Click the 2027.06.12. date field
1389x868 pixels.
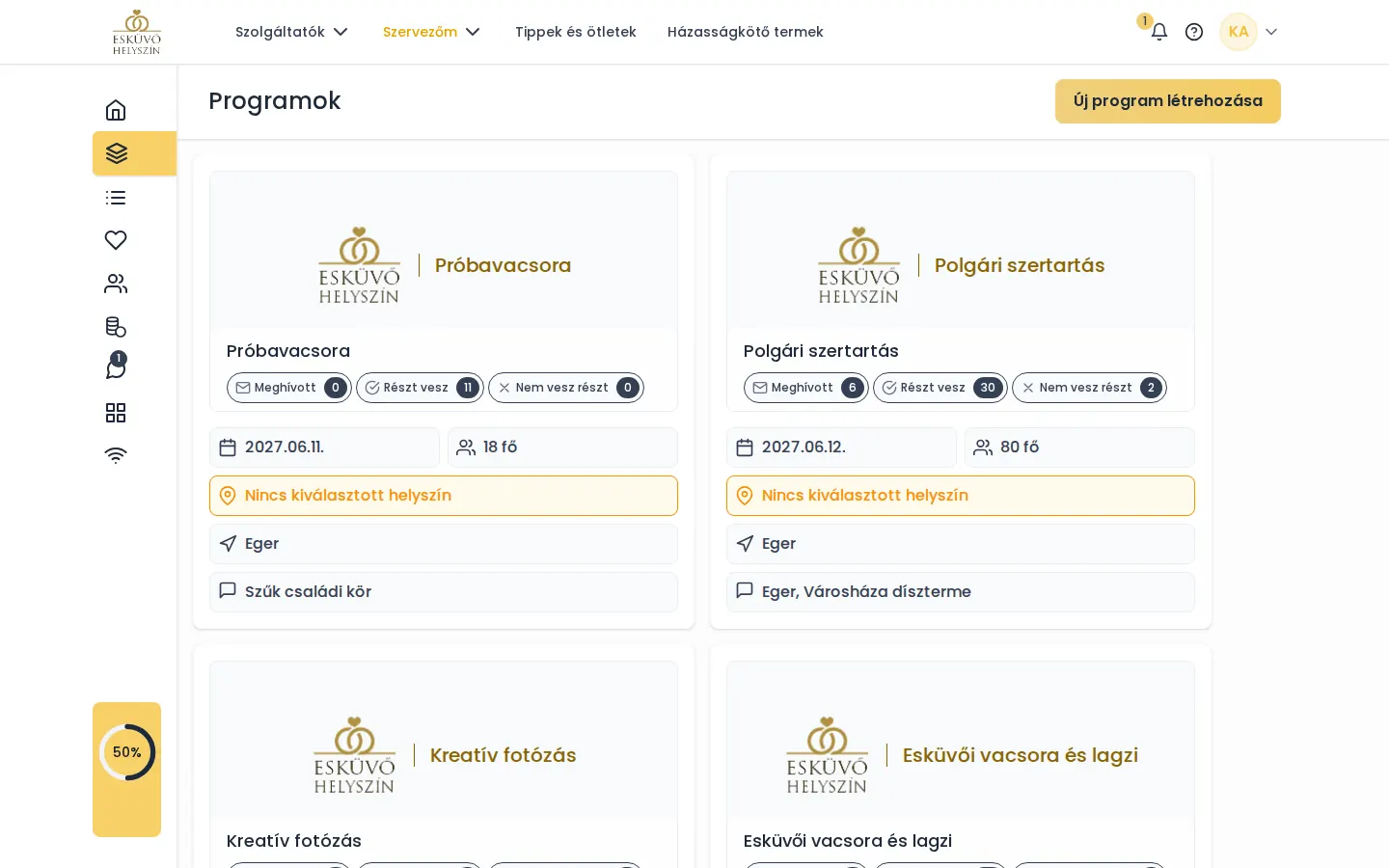841,448
